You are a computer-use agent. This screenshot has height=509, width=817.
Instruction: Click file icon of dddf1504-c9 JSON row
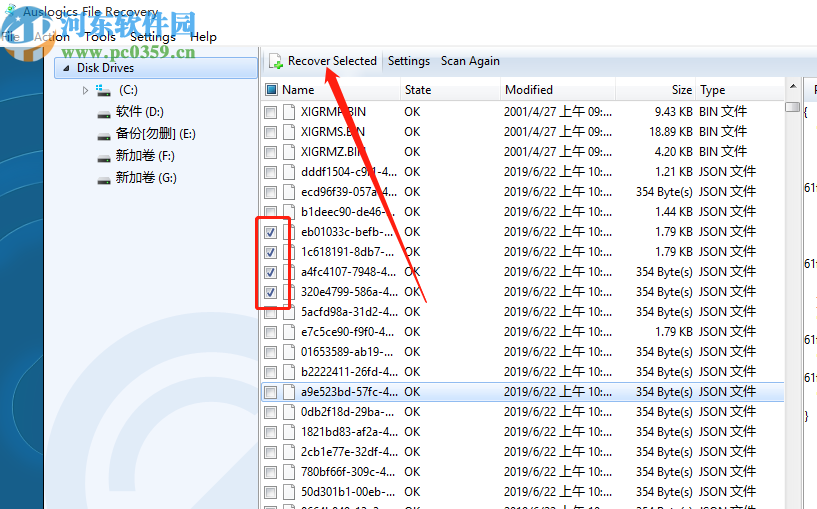pyautogui.click(x=289, y=172)
